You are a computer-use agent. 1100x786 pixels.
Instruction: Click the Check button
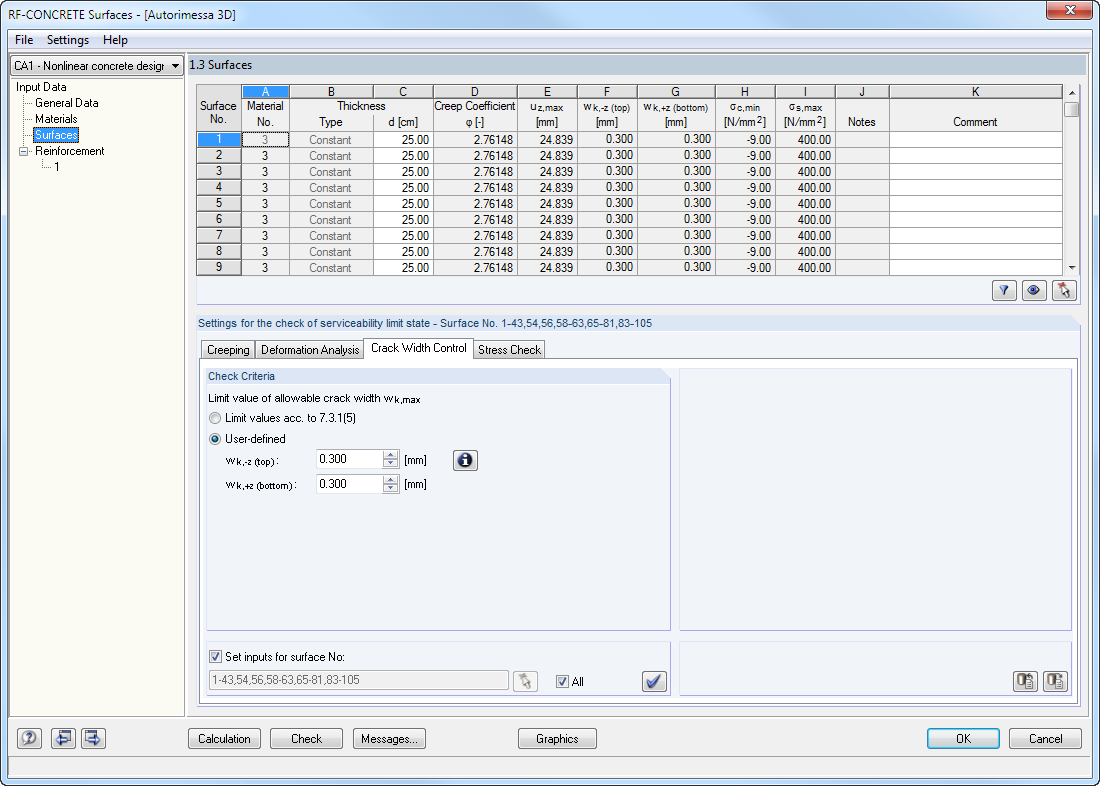tap(307, 738)
